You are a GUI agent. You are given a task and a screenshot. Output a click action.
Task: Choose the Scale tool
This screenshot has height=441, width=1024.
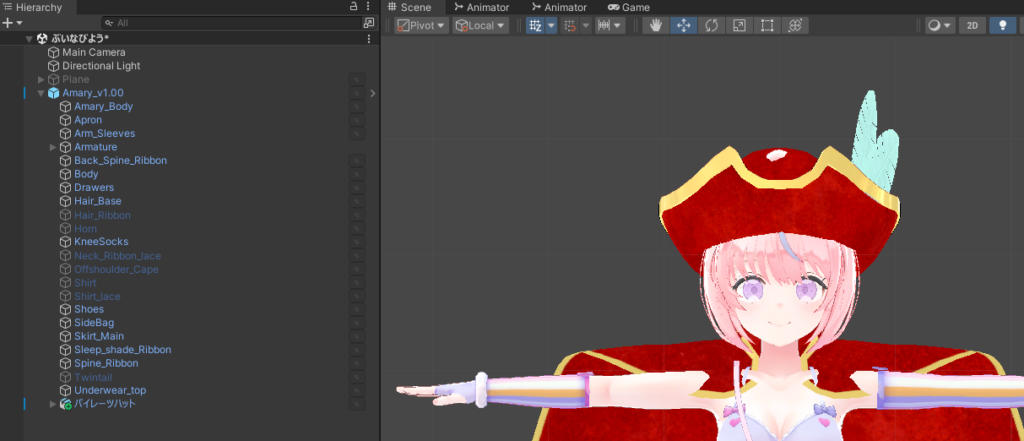point(739,25)
